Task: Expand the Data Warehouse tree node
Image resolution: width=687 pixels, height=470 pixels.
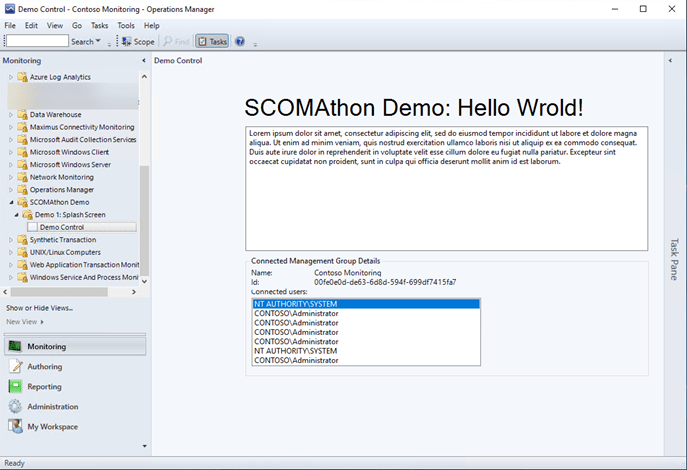Action: click(x=11, y=115)
